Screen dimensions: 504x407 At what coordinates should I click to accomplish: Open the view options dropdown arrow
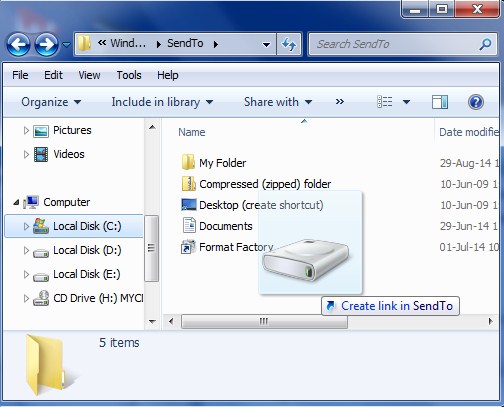pos(406,102)
